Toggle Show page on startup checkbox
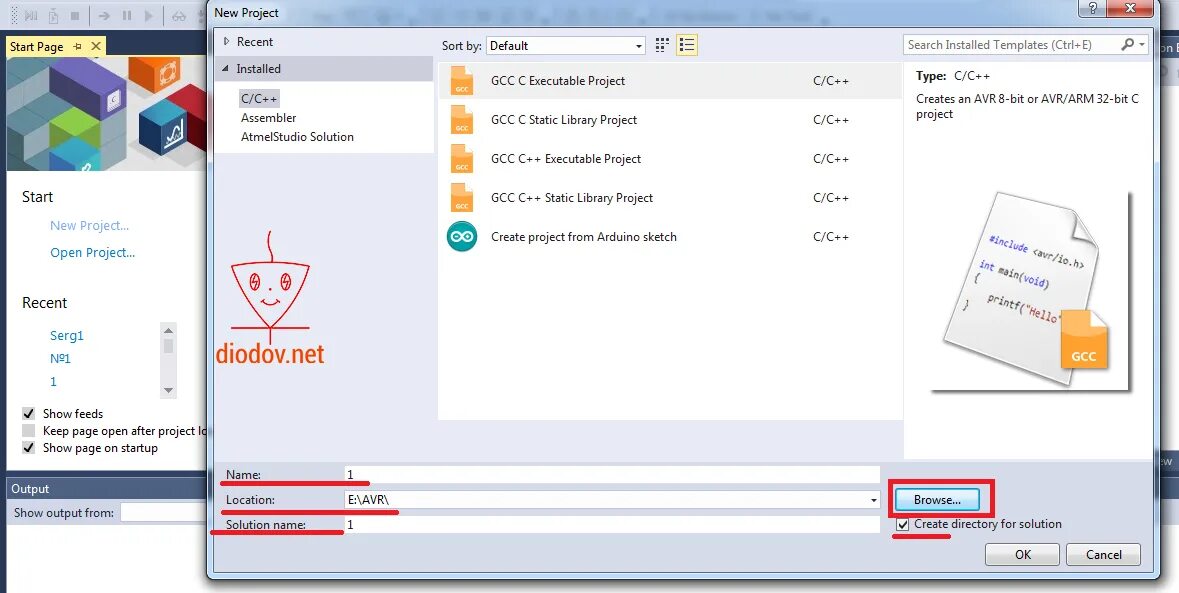Image resolution: width=1179 pixels, height=593 pixels. point(29,448)
